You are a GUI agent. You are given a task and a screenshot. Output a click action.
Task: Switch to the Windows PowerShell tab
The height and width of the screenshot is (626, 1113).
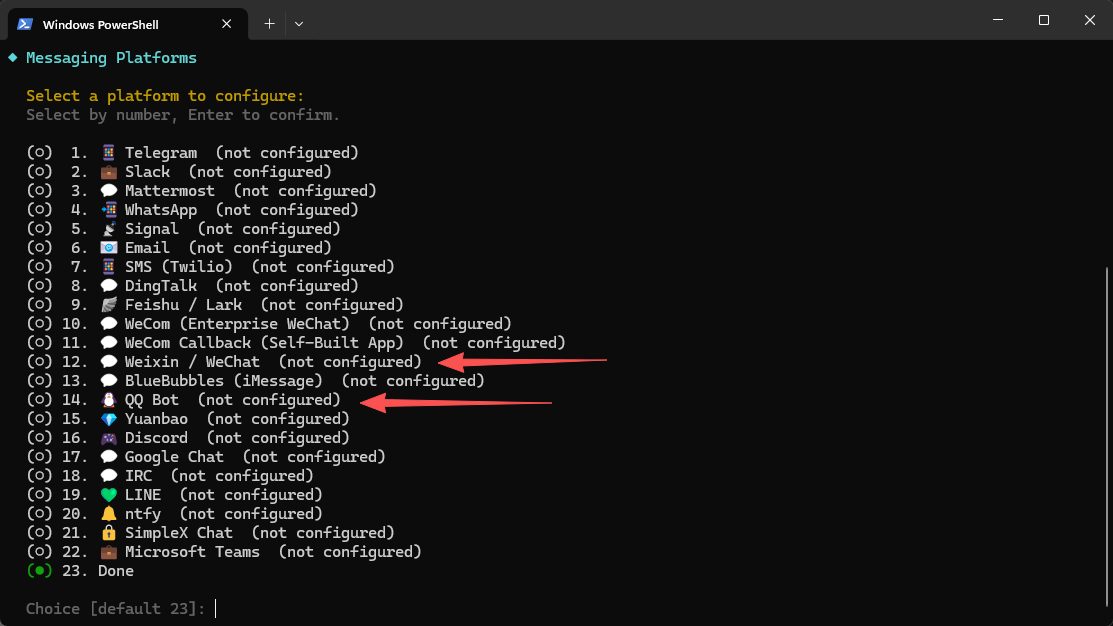coord(128,24)
